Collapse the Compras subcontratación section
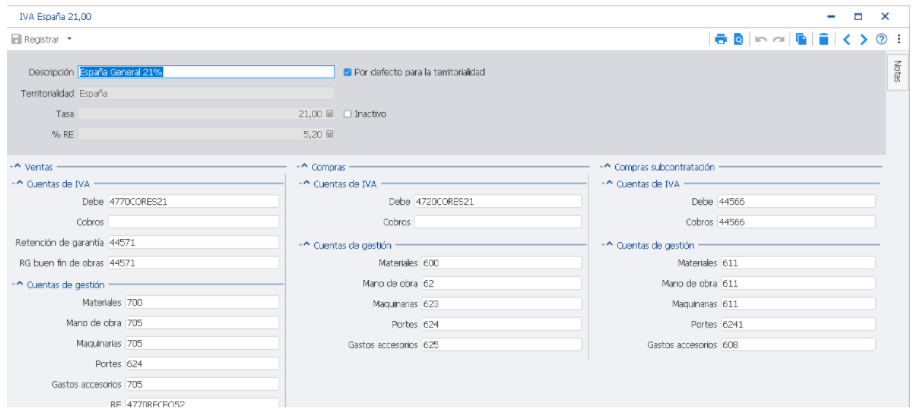 coord(606,167)
